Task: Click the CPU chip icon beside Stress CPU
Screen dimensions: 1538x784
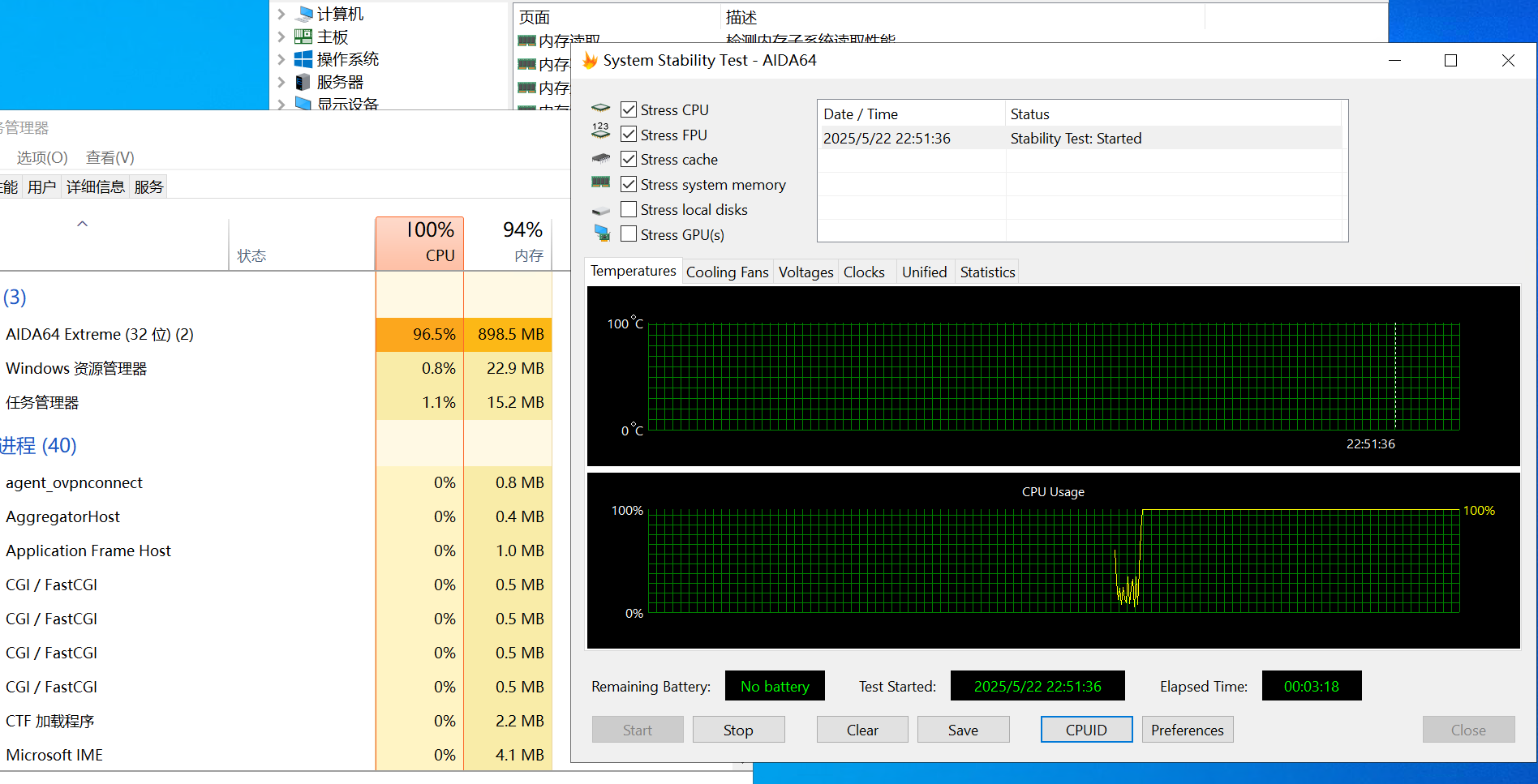Action: (600, 109)
